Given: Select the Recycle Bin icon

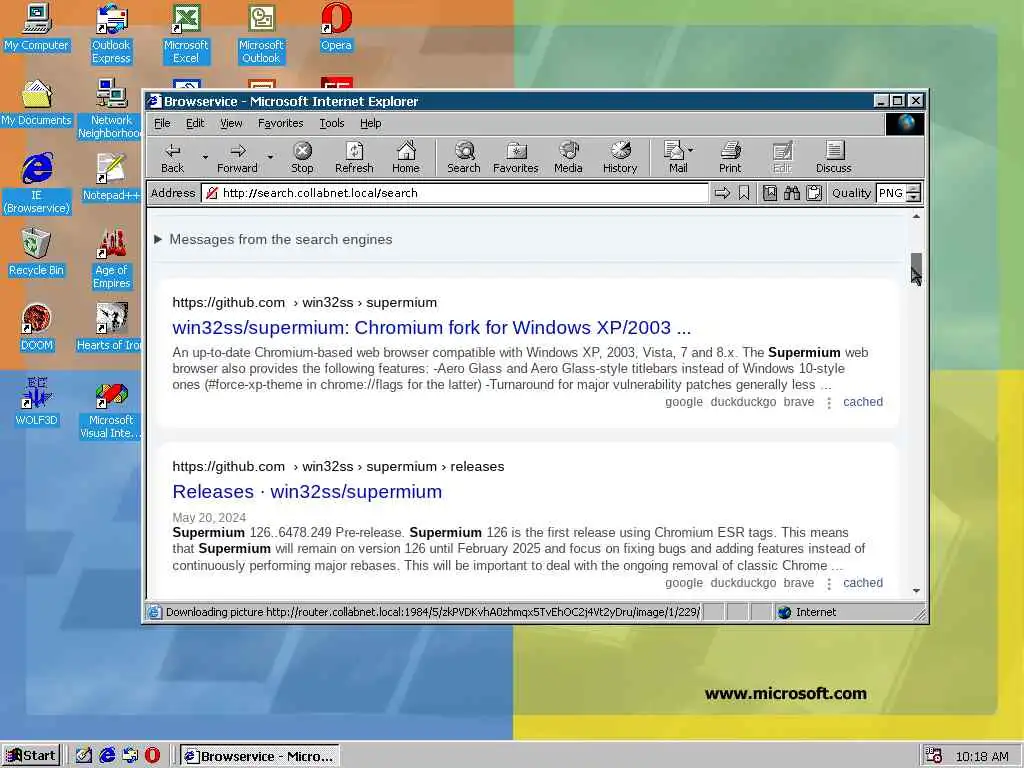Looking at the screenshot, I should 37,253.
